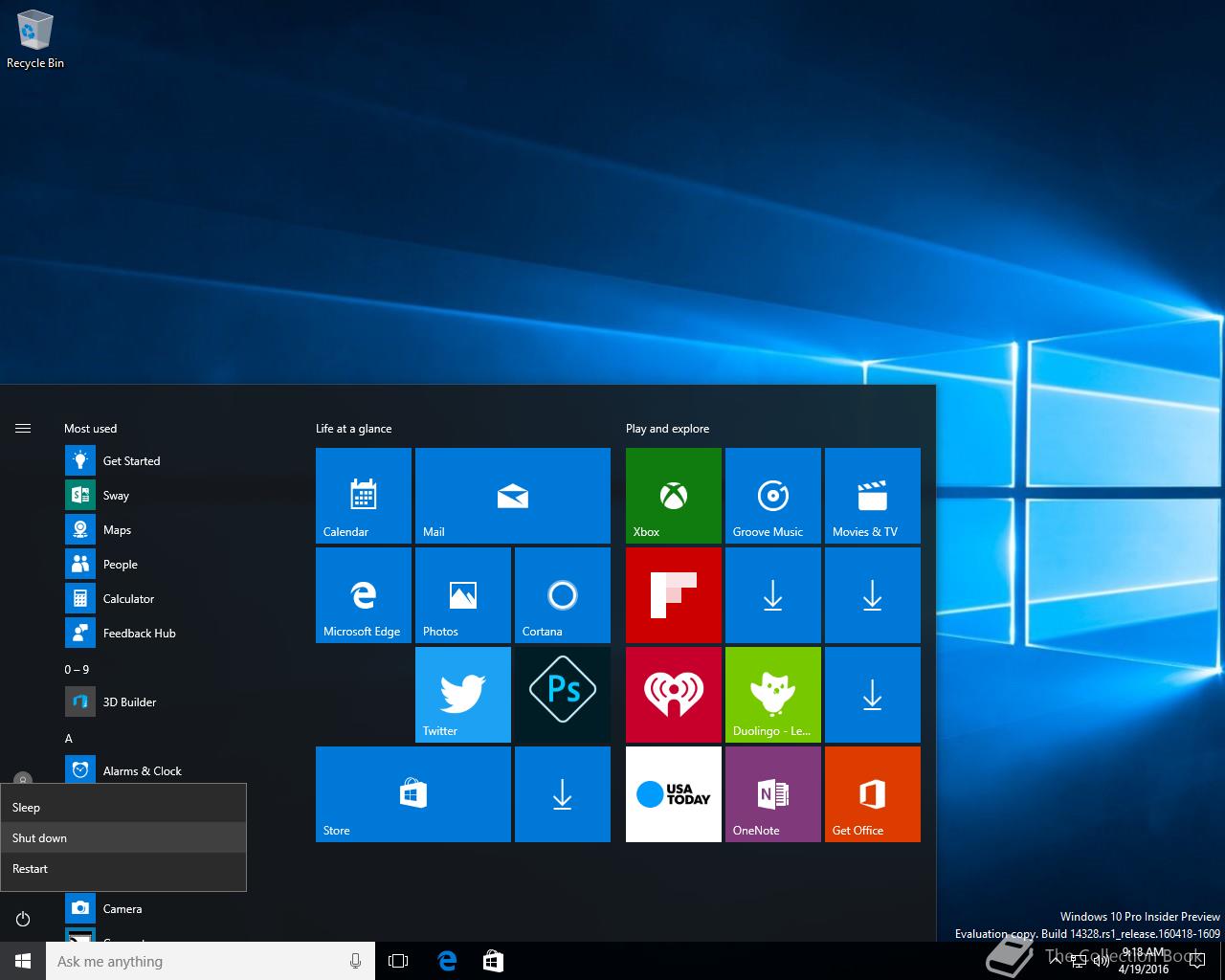Open the Xbox tile

pyautogui.click(x=674, y=496)
